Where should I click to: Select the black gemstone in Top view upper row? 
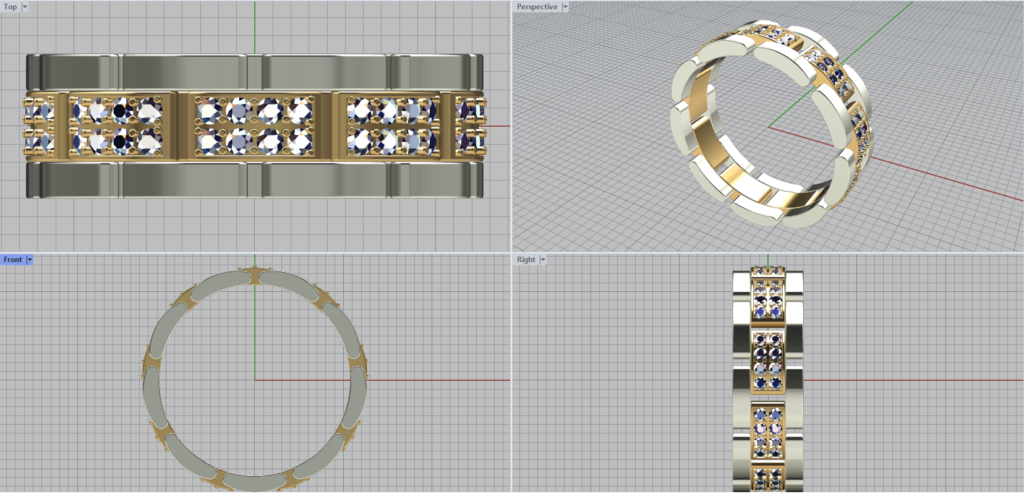point(122,109)
